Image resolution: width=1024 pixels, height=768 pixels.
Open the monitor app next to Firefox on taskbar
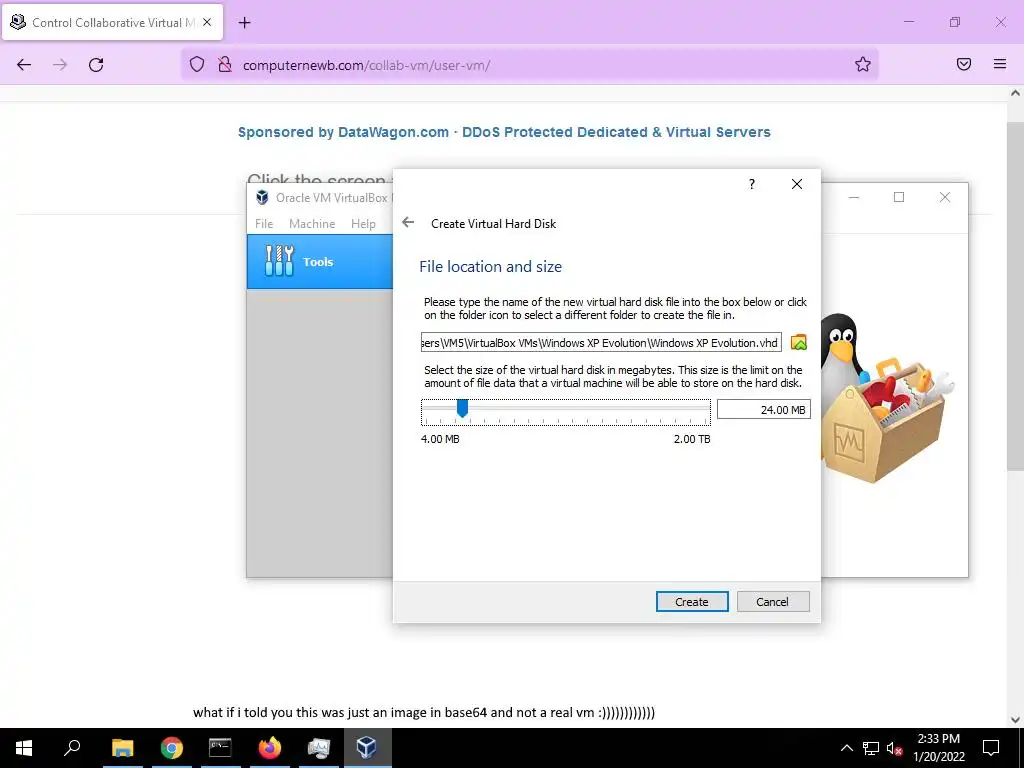318,748
